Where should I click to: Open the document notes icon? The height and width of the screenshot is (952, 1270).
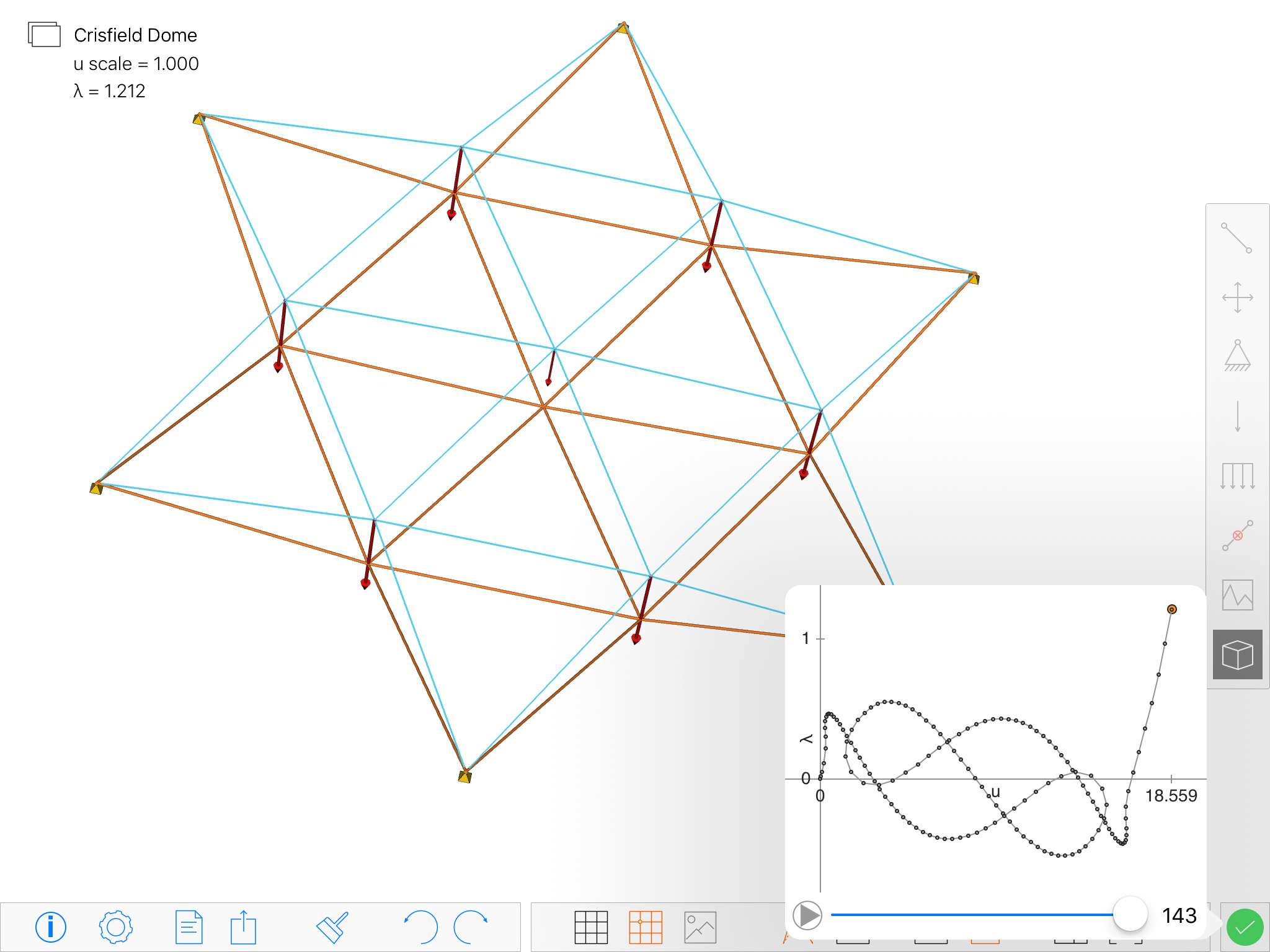tap(189, 927)
